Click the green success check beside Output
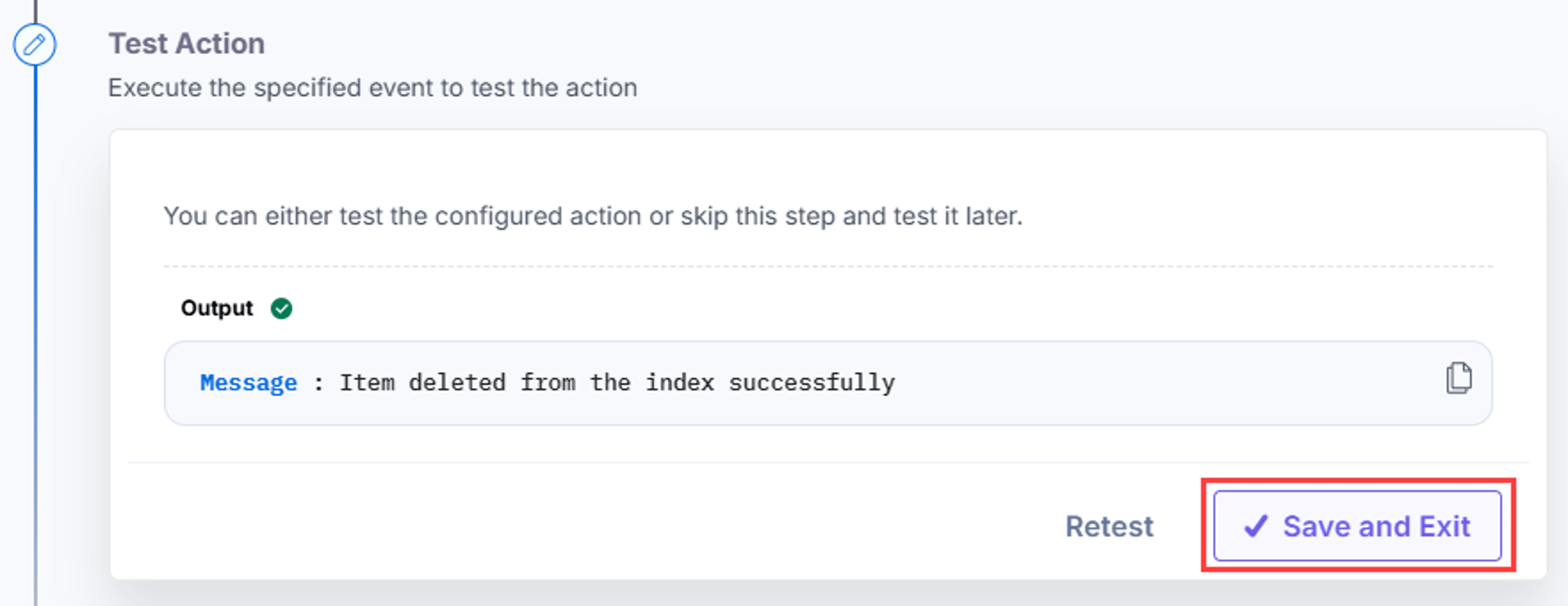1568x606 pixels. [281, 308]
